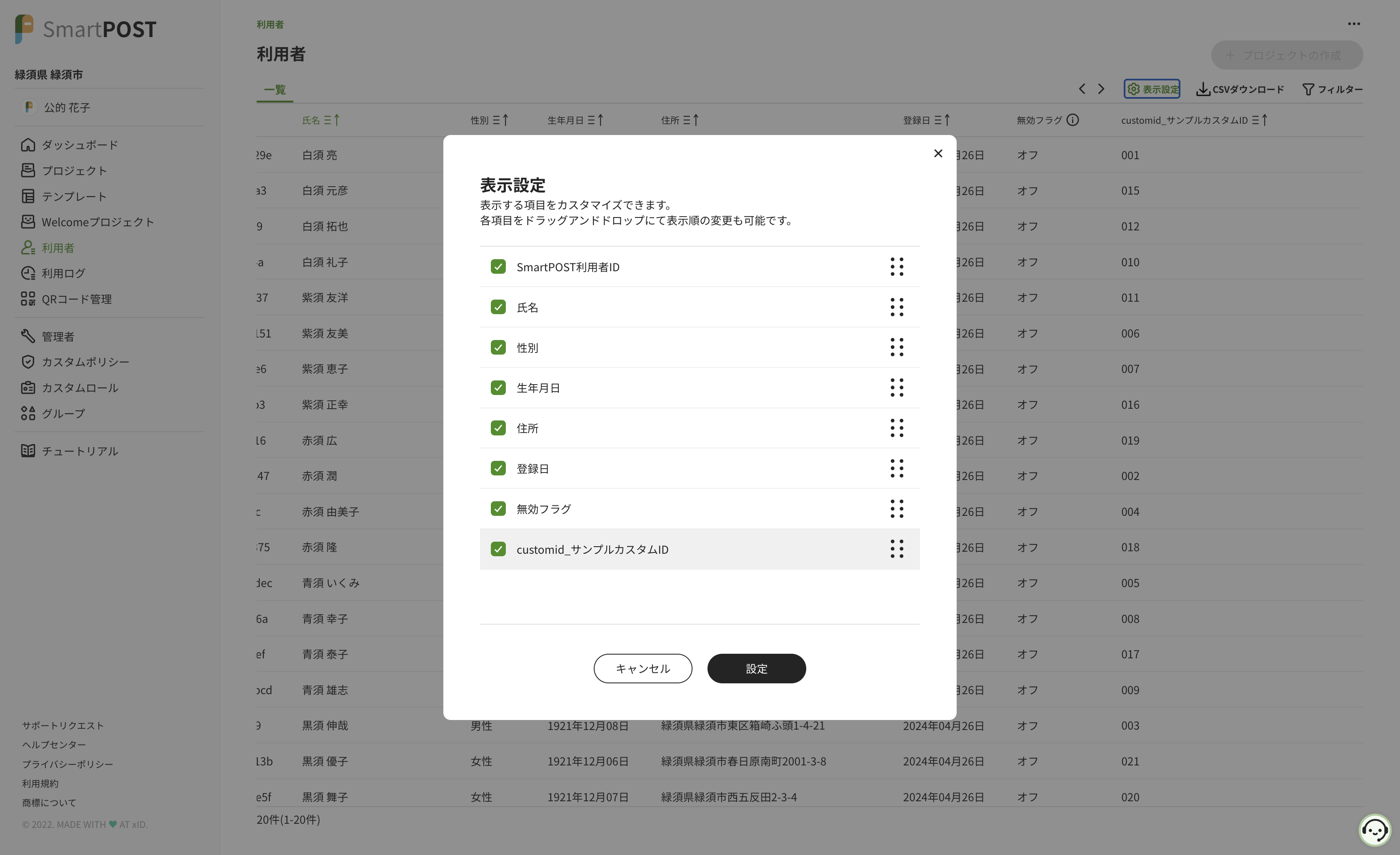Image resolution: width=1400 pixels, height=855 pixels.
Task: Click user row 白須 亮
Action: [810, 155]
